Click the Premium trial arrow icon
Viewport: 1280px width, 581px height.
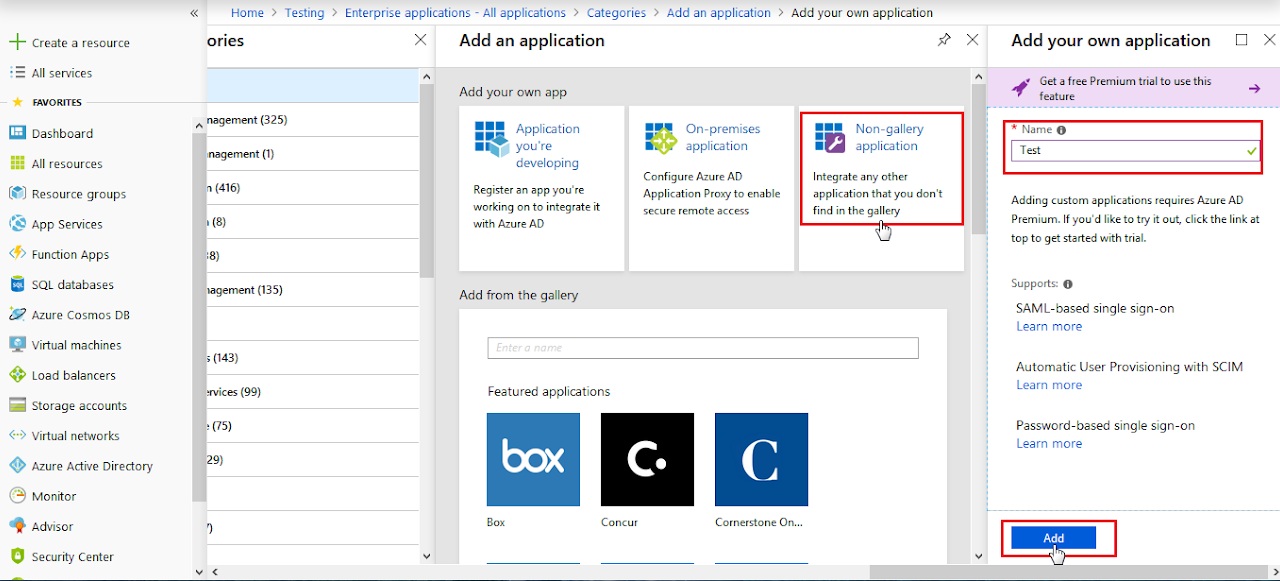pyautogui.click(x=1254, y=88)
